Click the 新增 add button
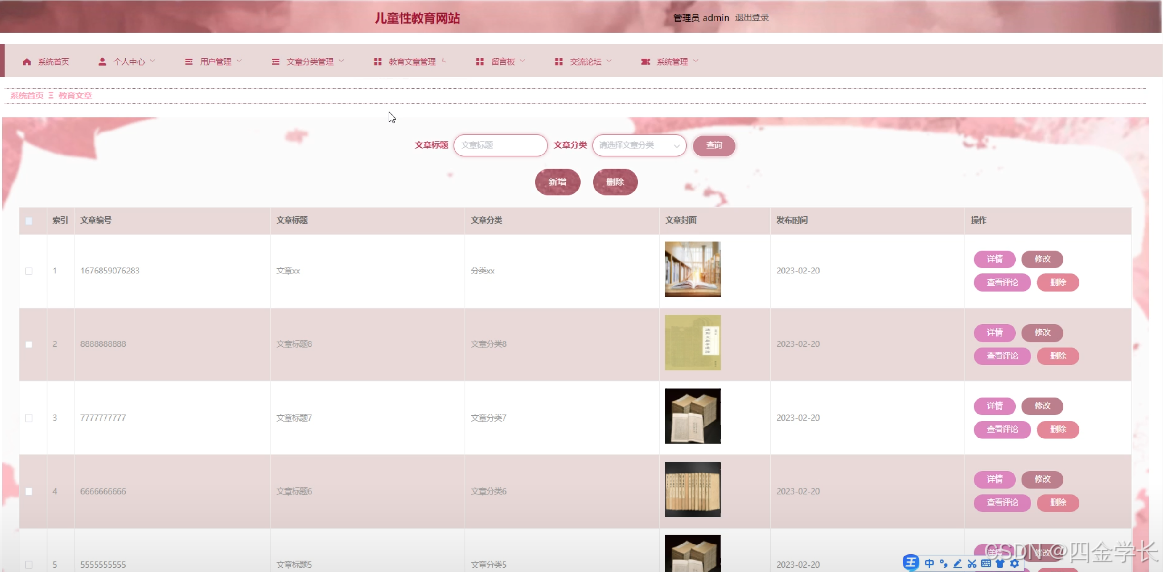 click(x=558, y=182)
